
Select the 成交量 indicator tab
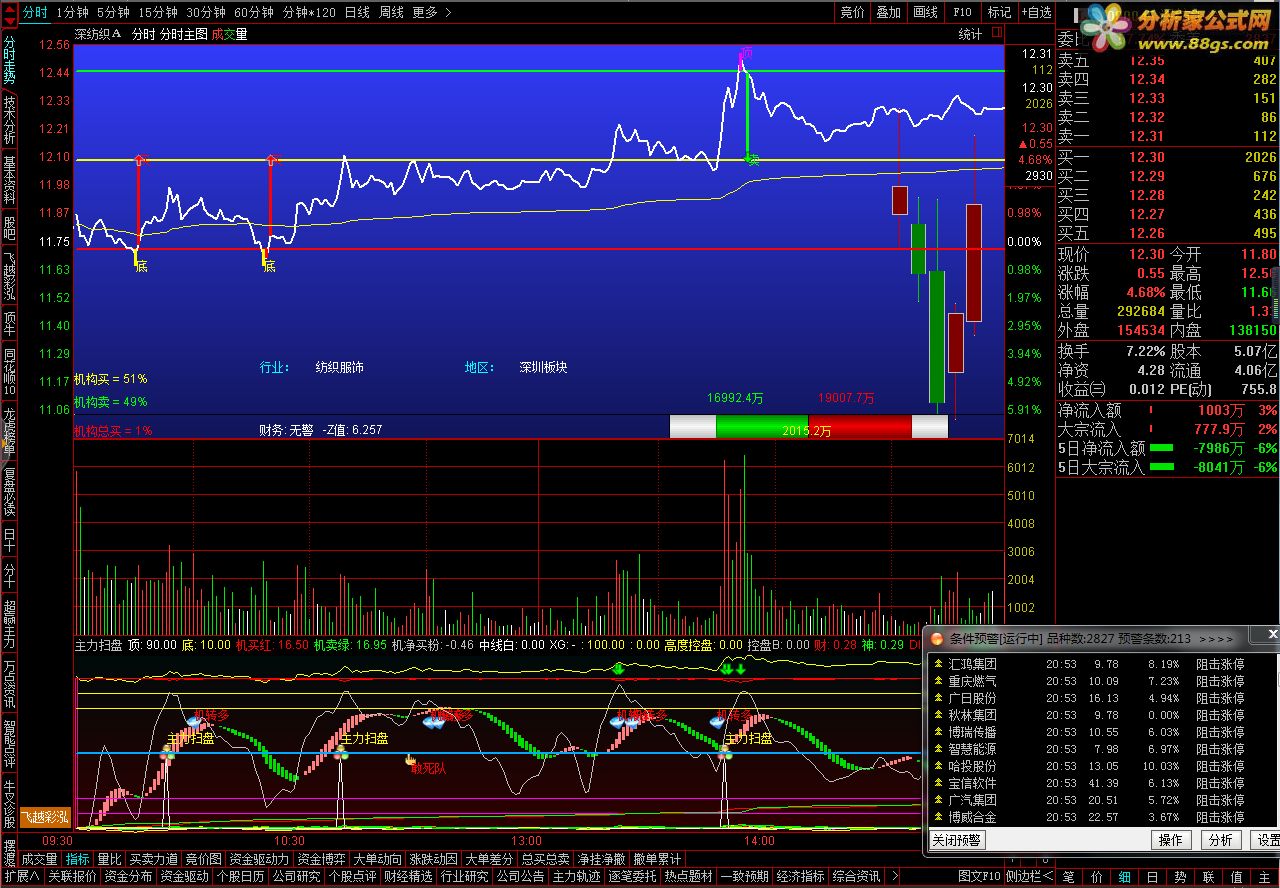(x=39, y=859)
